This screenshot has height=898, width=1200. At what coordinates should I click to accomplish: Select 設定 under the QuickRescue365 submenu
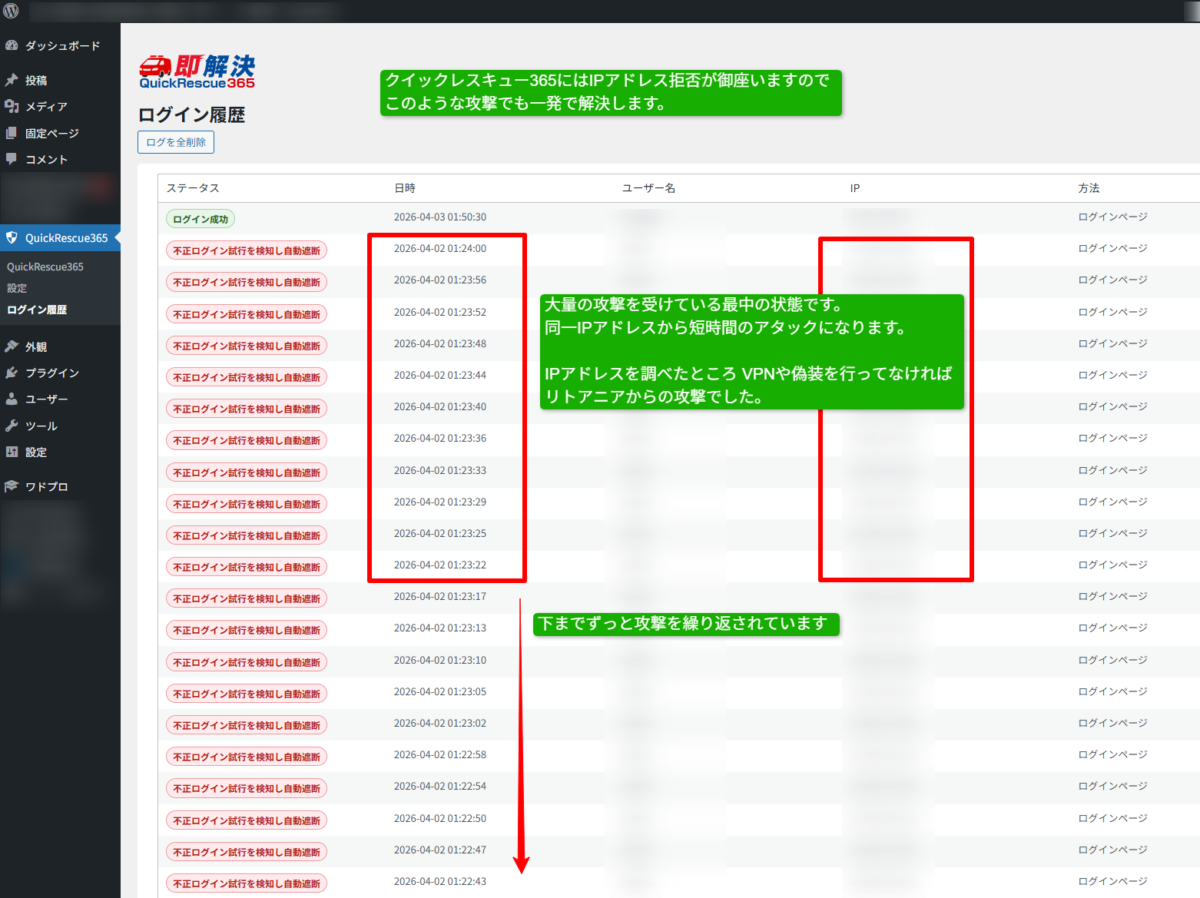tap(17, 288)
